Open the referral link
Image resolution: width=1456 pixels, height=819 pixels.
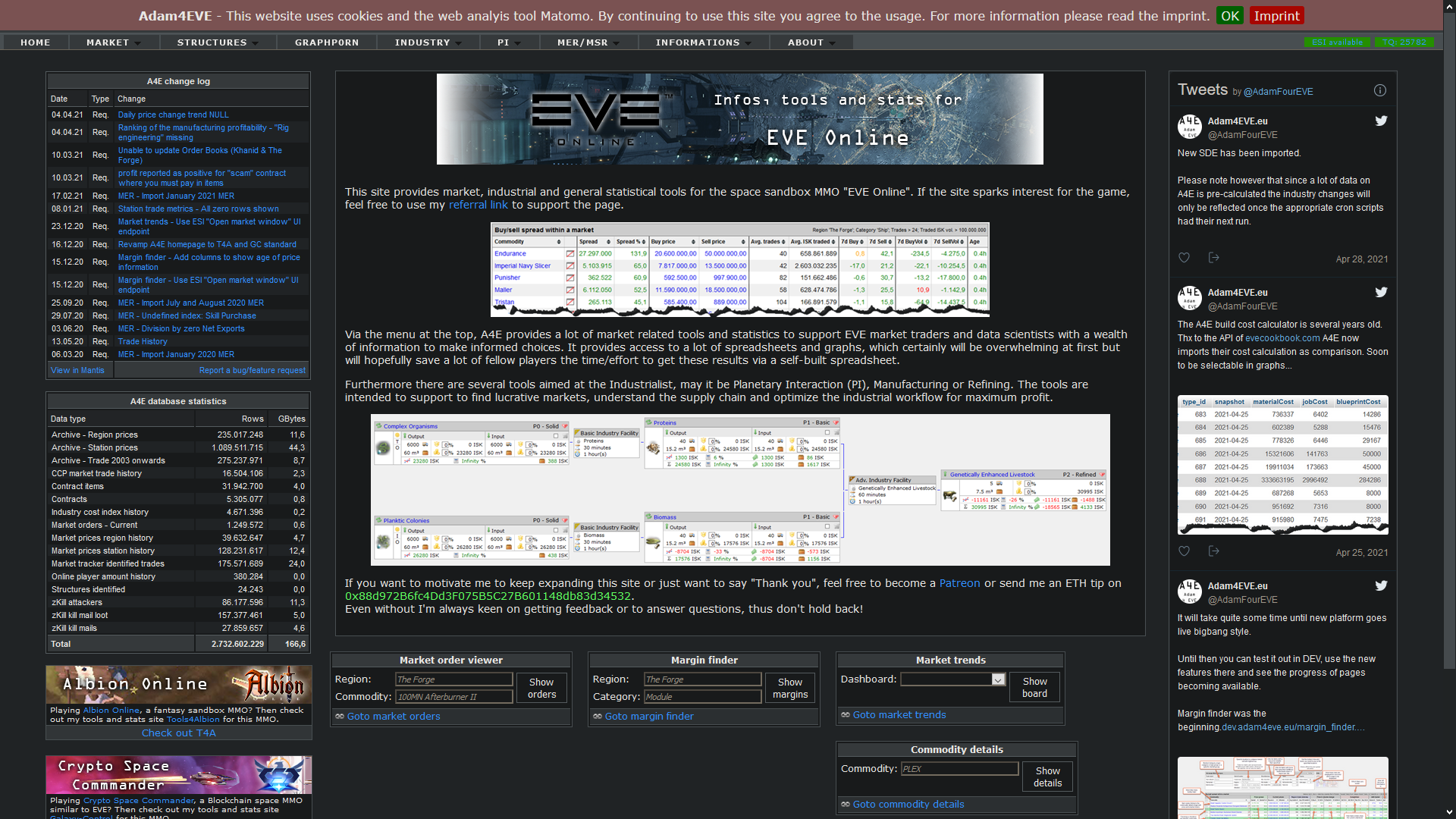pyautogui.click(x=478, y=205)
